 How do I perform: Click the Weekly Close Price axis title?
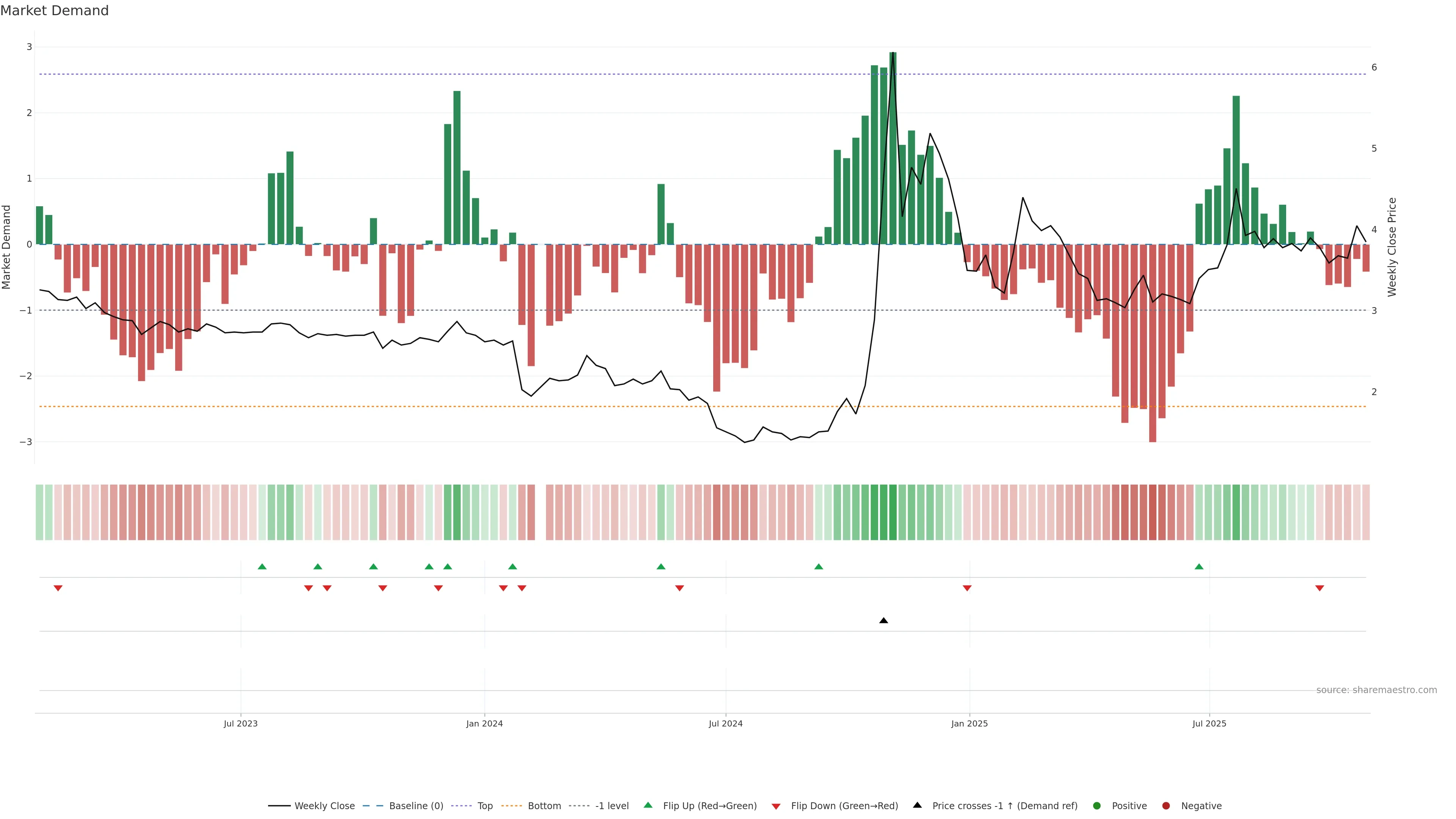click(1392, 247)
